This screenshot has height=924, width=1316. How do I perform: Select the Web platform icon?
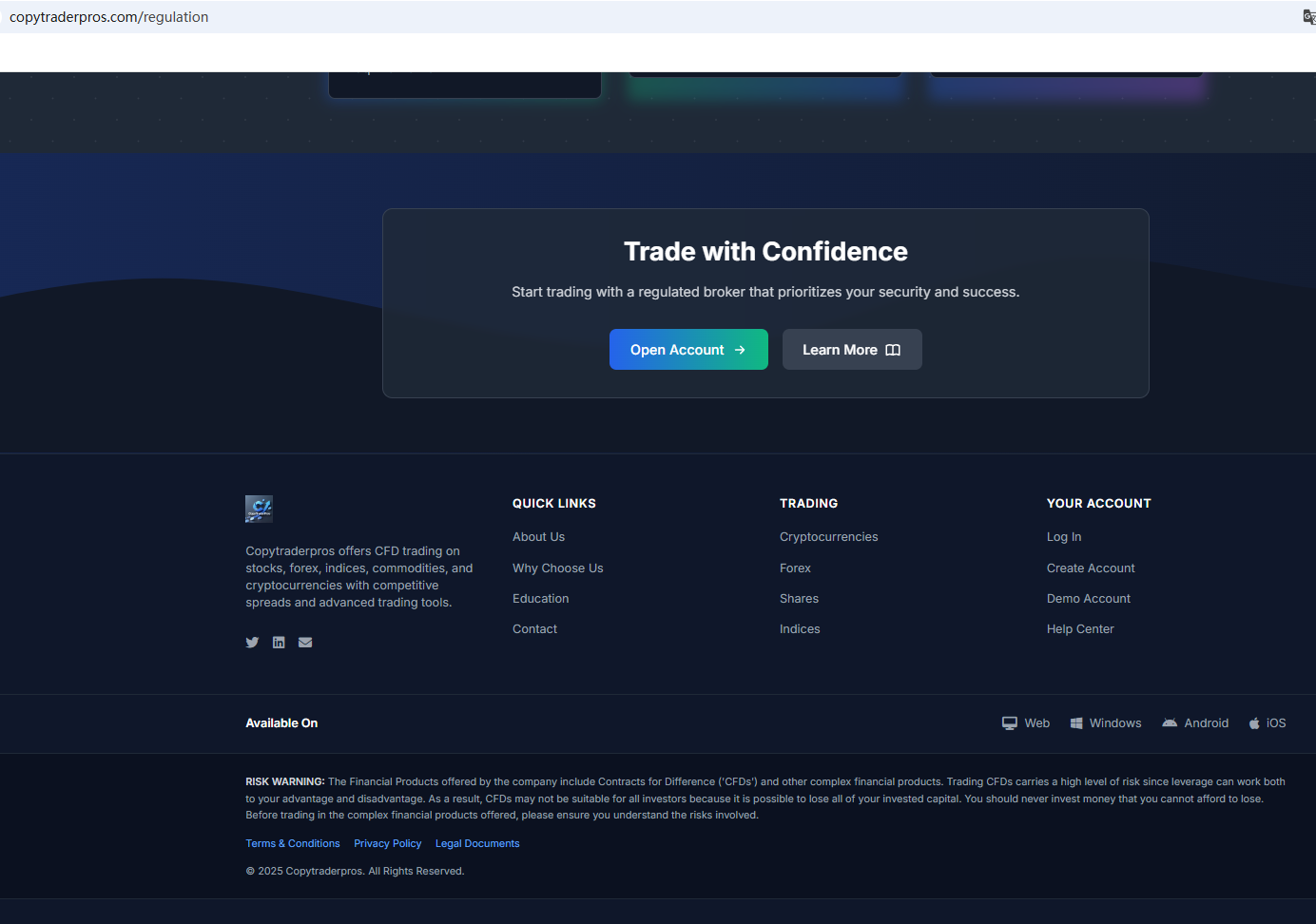coord(1010,723)
